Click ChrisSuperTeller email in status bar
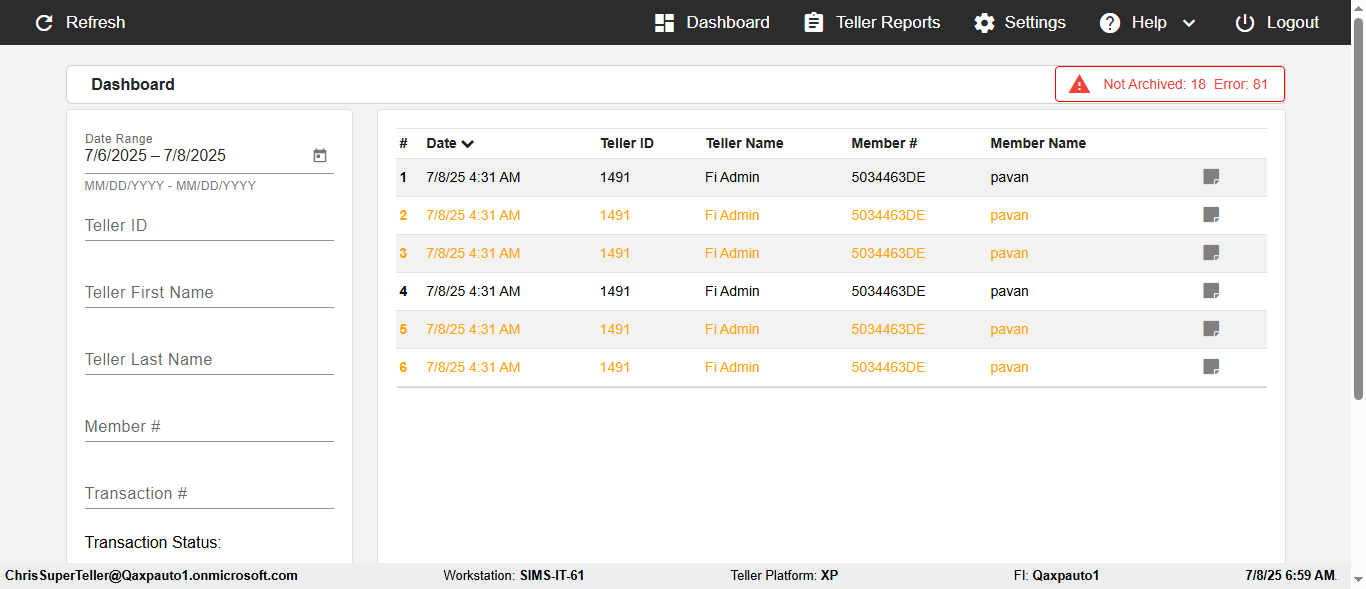Image resolution: width=1366 pixels, height=589 pixels. (x=151, y=575)
